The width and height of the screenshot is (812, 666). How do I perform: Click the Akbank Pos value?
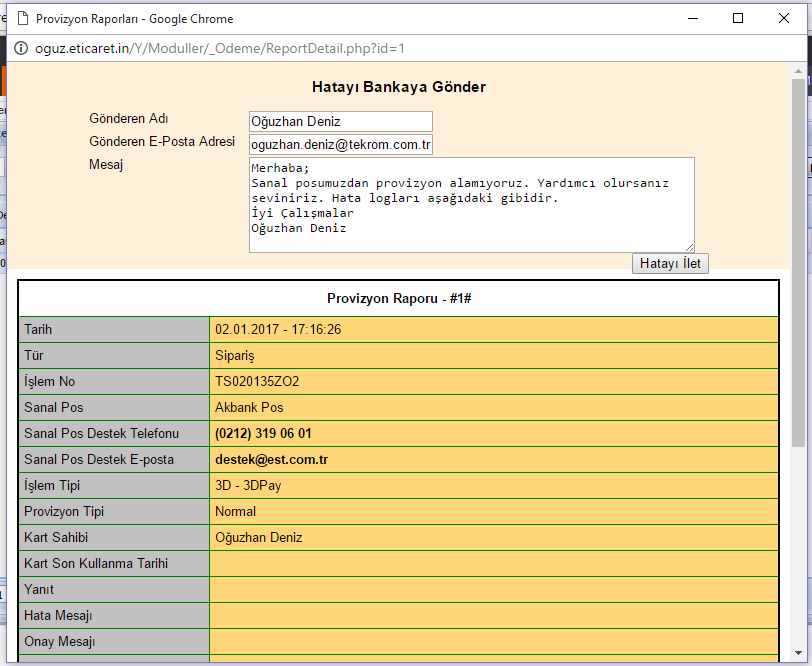(249, 408)
